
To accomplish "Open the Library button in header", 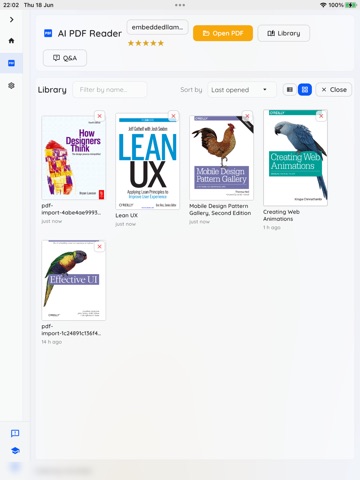I will pos(284,33).
